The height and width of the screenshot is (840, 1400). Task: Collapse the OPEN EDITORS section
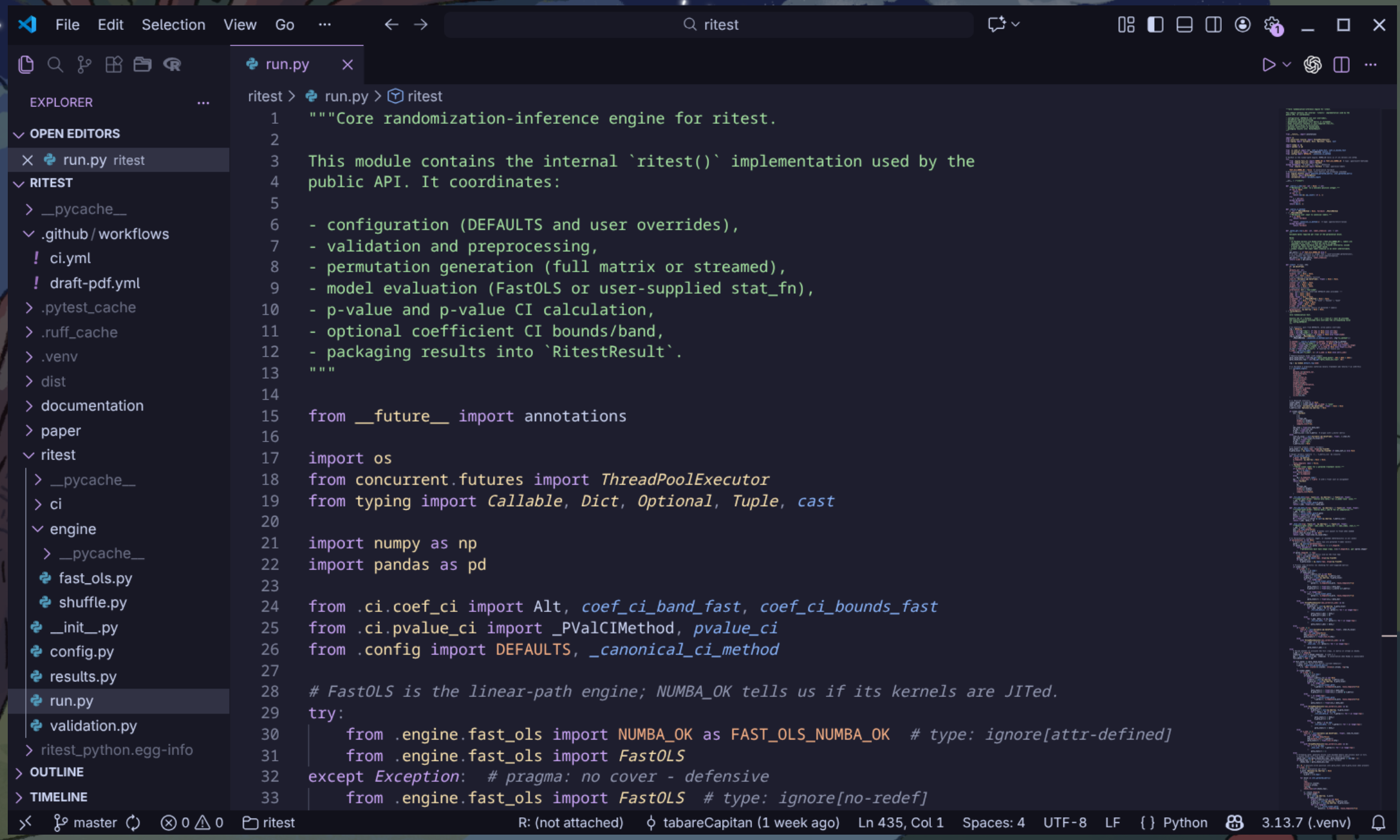(19, 133)
